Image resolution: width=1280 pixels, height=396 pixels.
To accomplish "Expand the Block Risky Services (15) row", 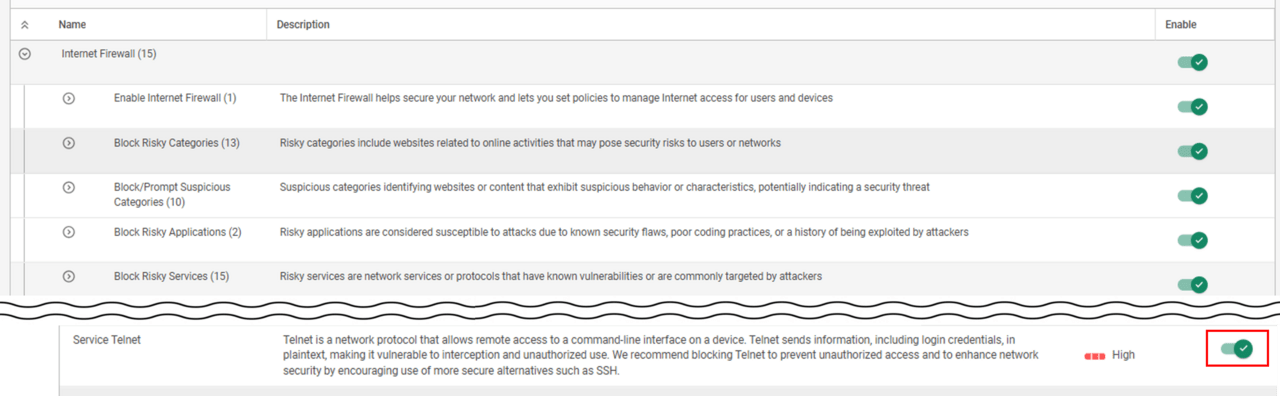I will click(69, 276).
